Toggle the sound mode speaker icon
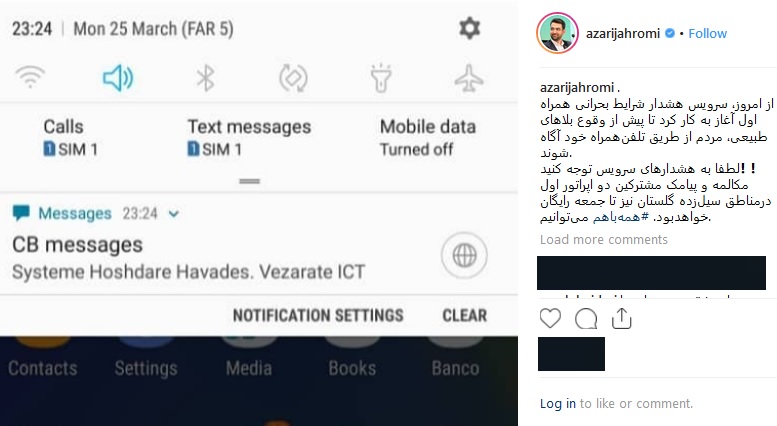Image resolution: width=777 pixels, height=426 pixels. click(x=118, y=78)
